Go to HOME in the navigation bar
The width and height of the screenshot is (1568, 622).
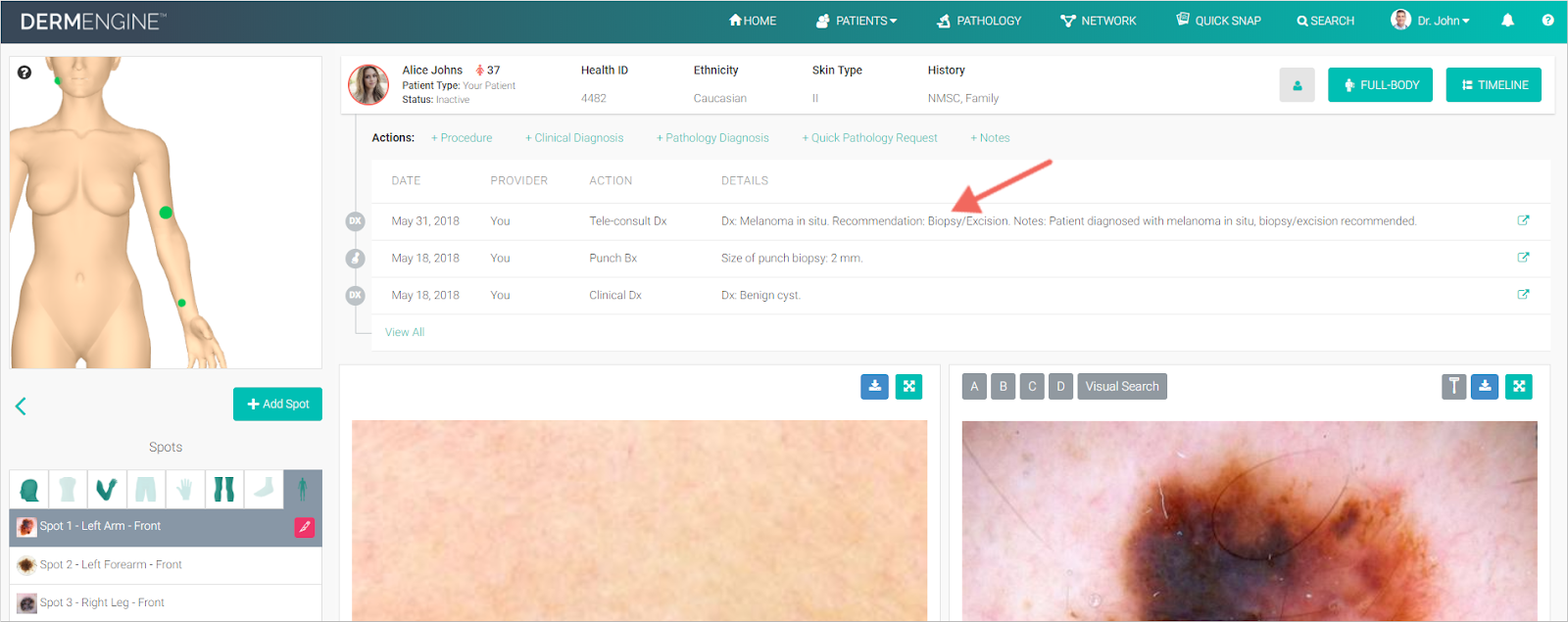[753, 21]
